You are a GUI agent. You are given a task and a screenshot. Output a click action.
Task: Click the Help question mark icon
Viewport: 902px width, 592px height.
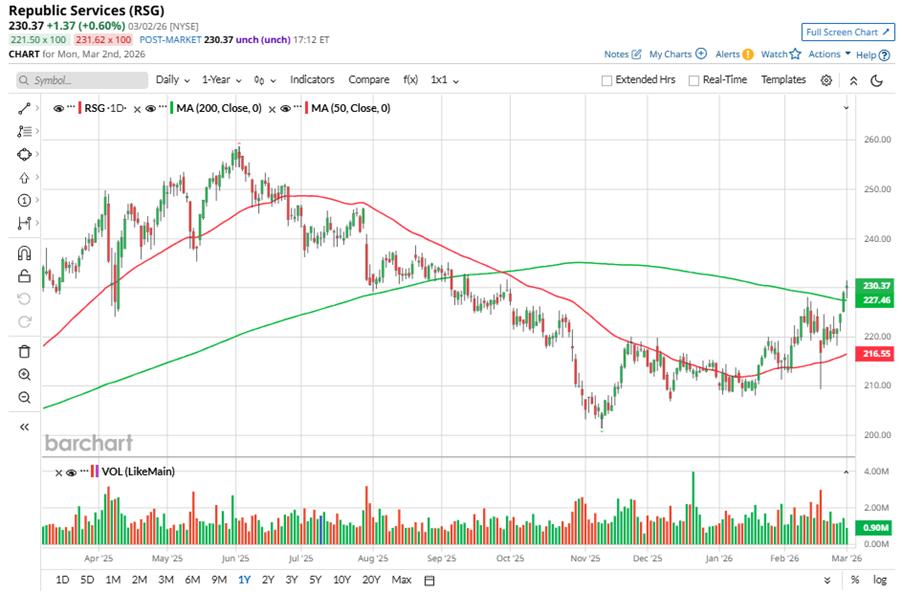point(885,55)
